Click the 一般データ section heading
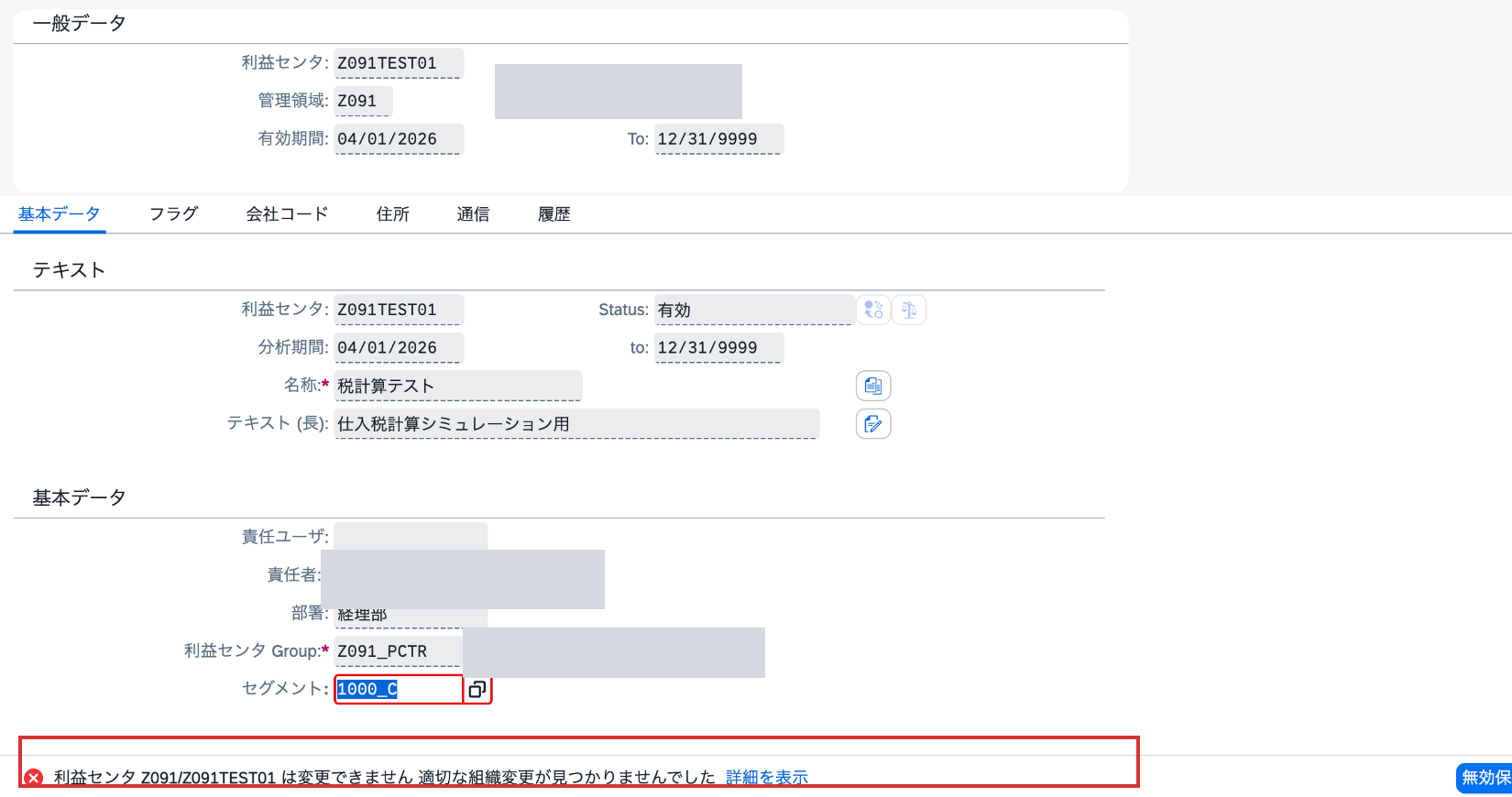1512x797 pixels. click(x=80, y=24)
